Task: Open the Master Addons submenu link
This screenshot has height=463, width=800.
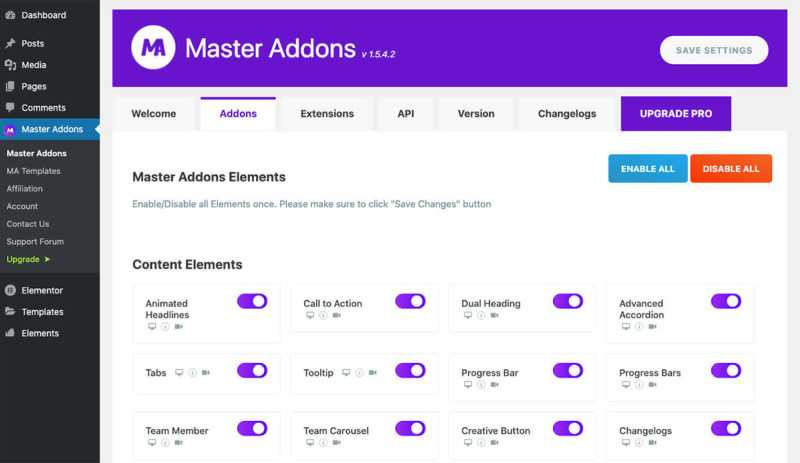Action: (x=37, y=153)
